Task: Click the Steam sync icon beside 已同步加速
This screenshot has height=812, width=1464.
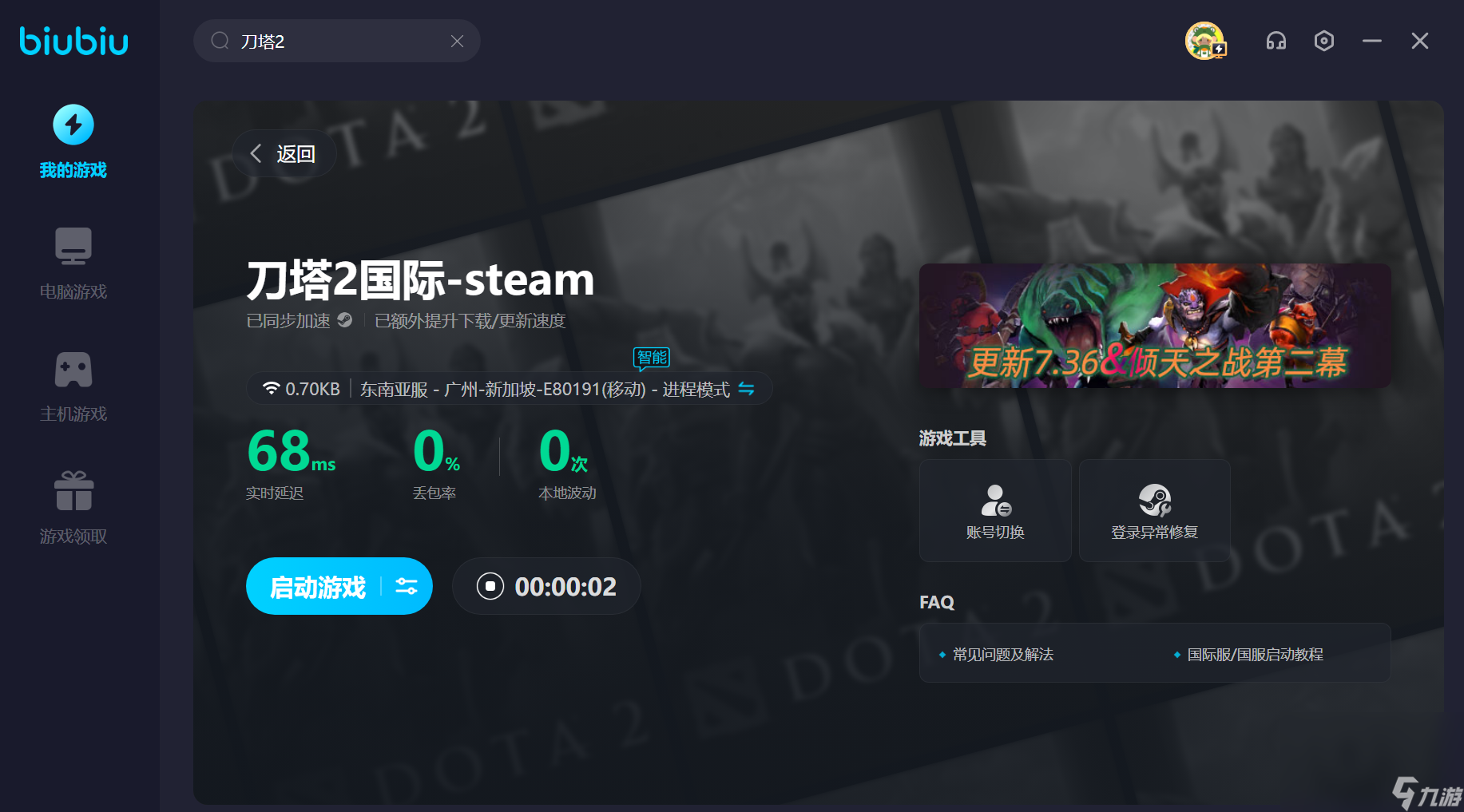Action: [x=344, y=320]
